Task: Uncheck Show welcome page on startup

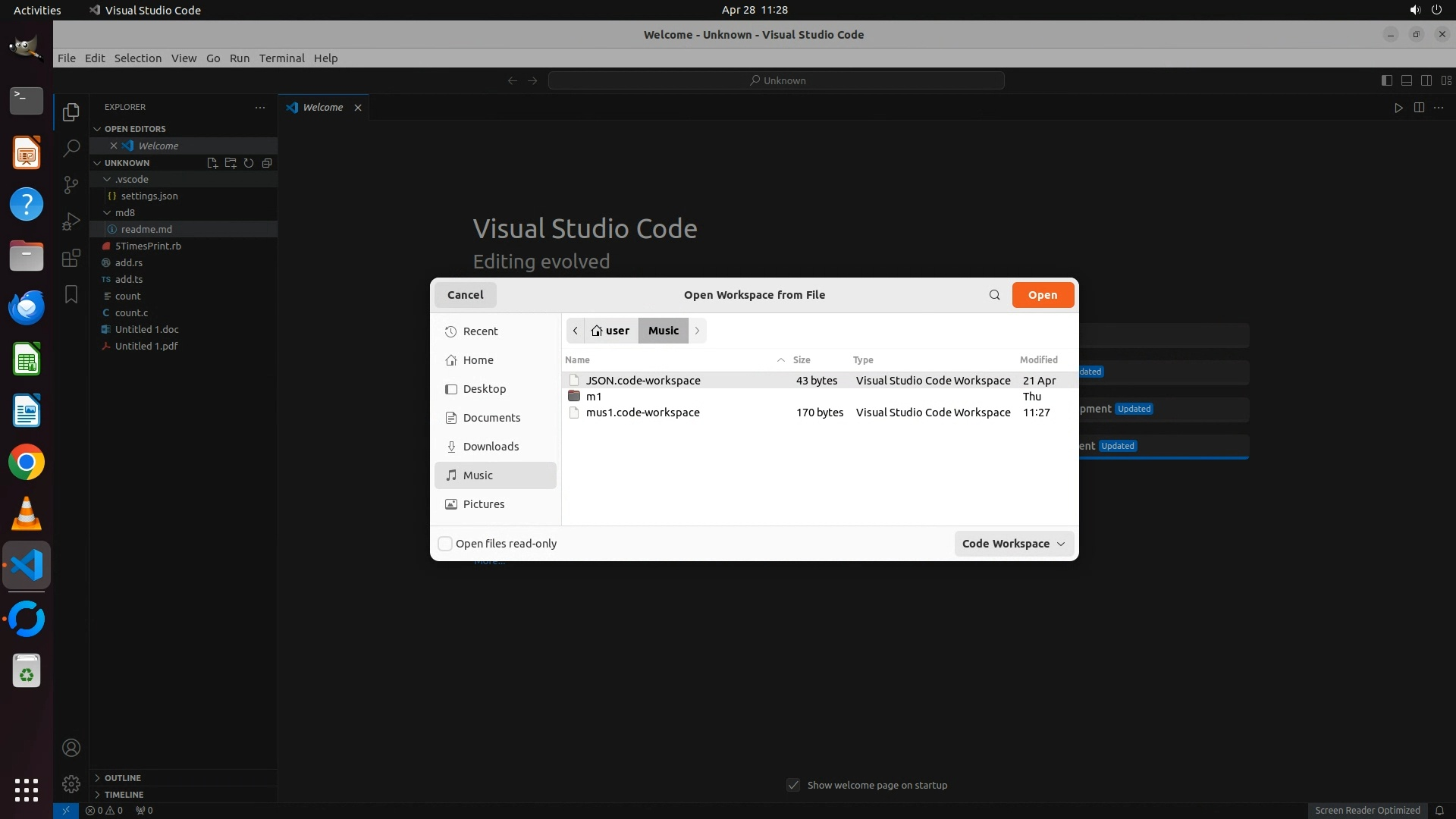Action: point(793,785)
